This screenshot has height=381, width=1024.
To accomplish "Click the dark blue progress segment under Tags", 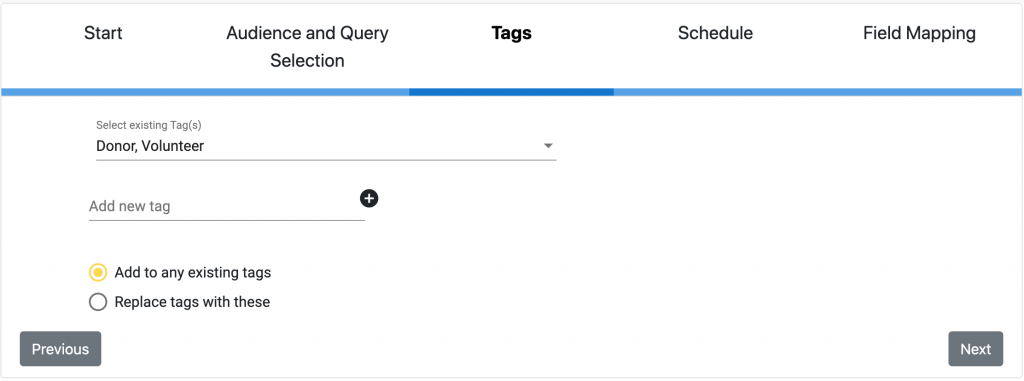I will pyautogui.click(x=511, y=92).
